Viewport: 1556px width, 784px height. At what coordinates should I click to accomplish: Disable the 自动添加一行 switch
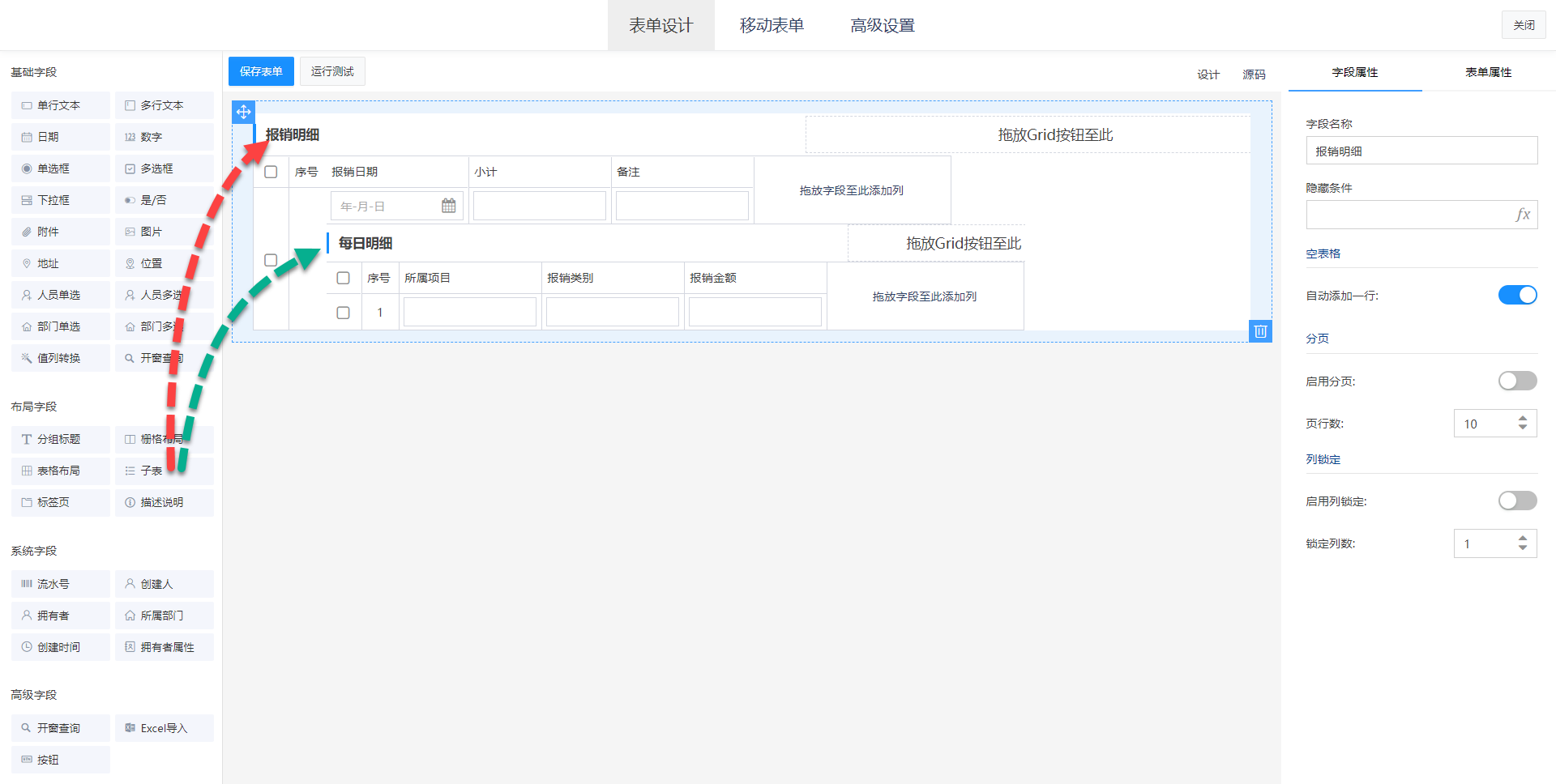1517,295
